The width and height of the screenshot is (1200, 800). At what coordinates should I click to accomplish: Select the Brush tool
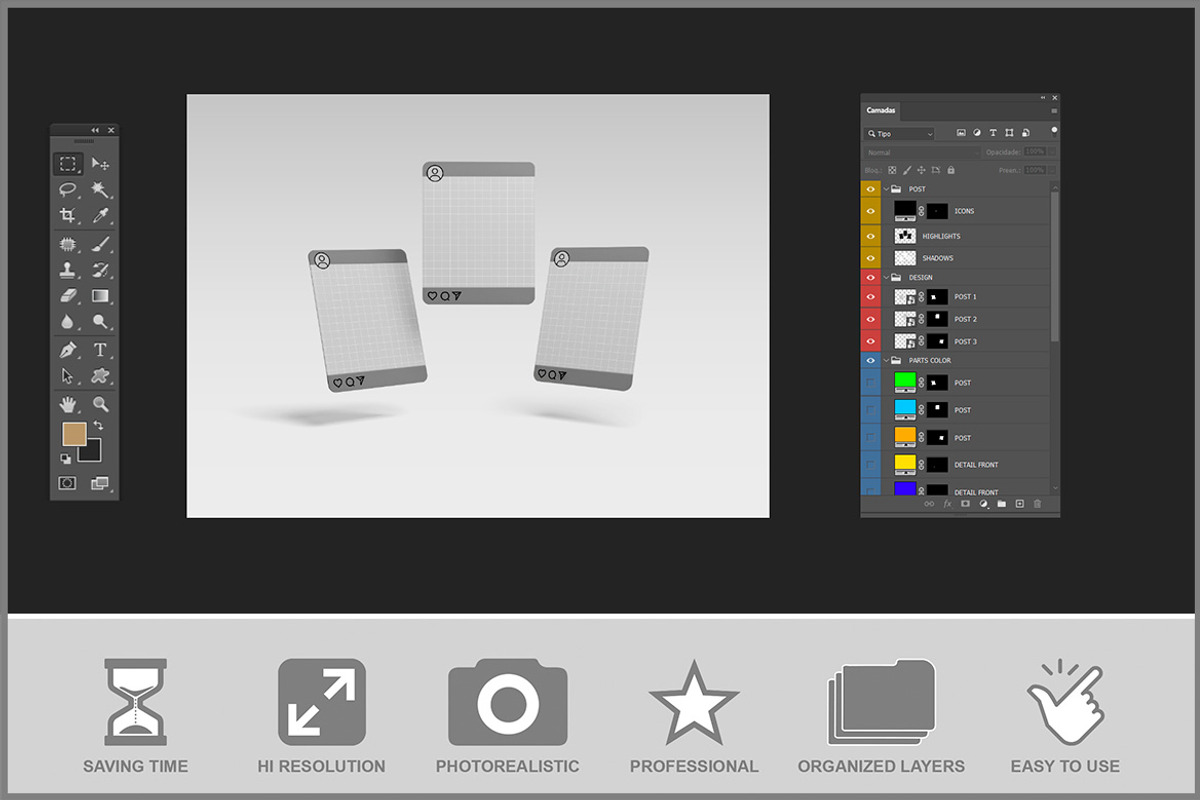click(100, 243)
